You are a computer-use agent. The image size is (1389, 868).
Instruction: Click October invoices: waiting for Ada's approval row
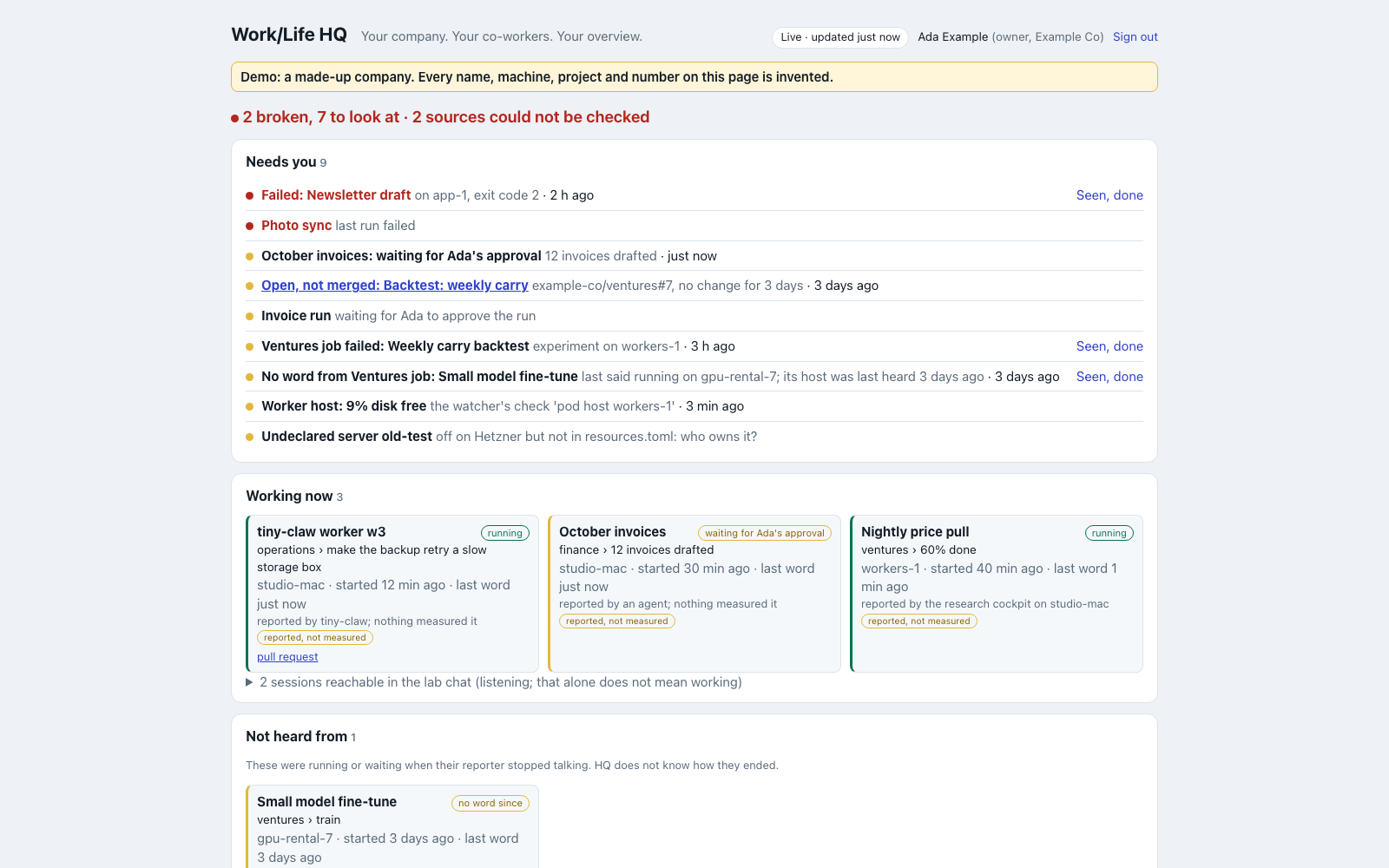[x=694, y=256]
